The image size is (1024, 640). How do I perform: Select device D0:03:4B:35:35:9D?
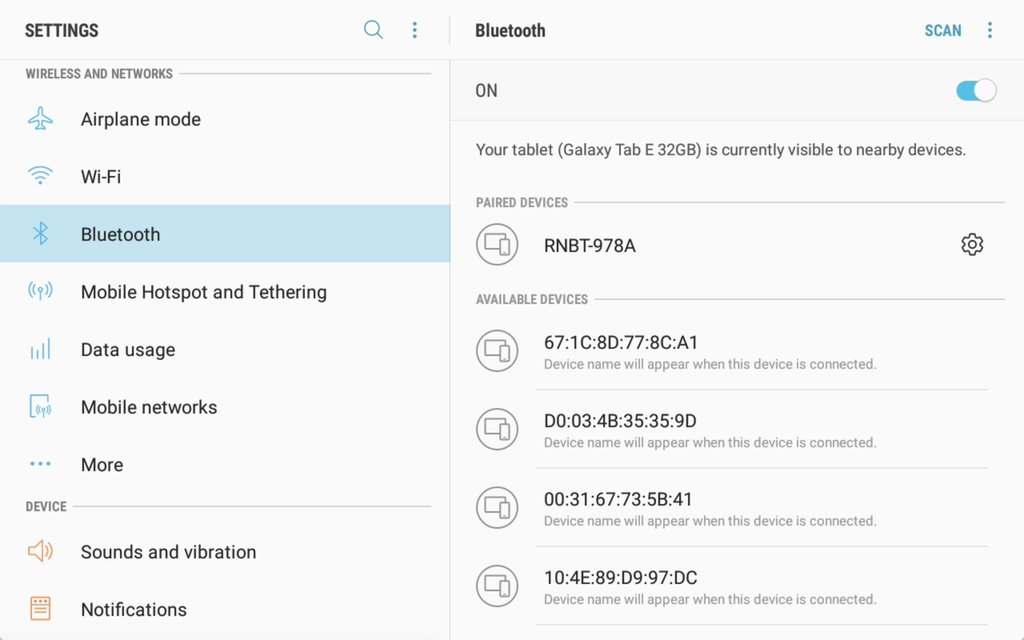coord(620,429)
